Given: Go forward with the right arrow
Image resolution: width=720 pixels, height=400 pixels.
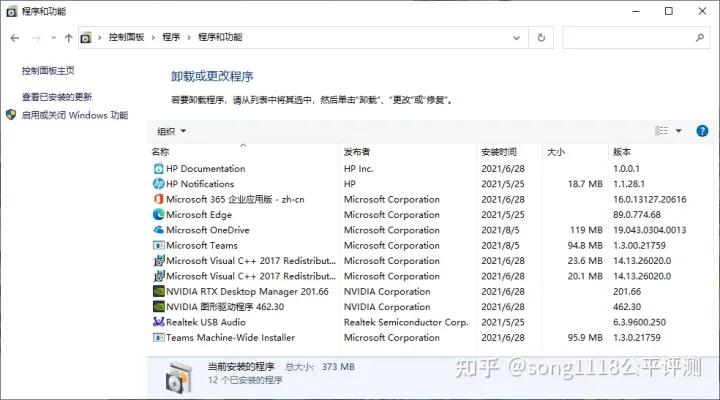Looking at the screenshot, I should coord(36,38).
